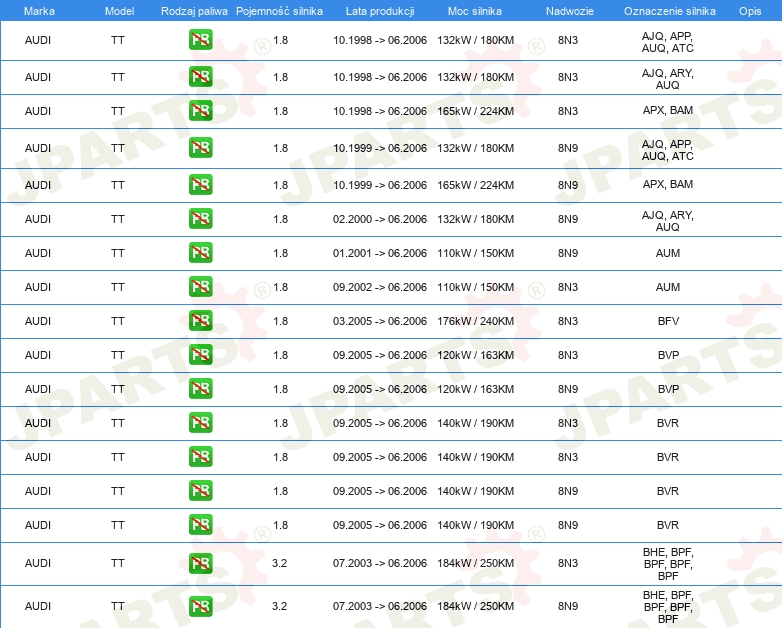Click the Nadwozie column header
The height and width of the screenshot is (628, 782).
coord(570,11)
